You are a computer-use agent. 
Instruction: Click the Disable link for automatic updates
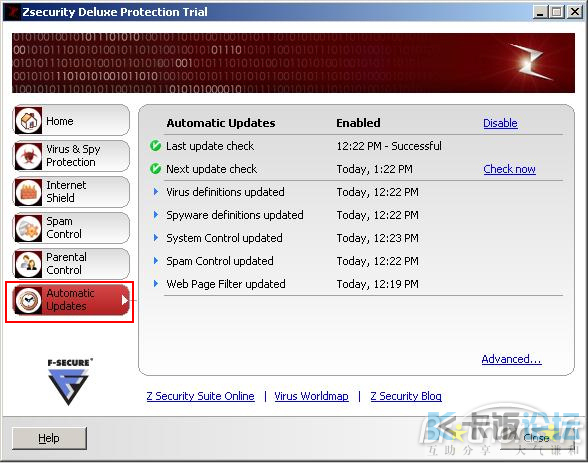[x=500, y=123]
